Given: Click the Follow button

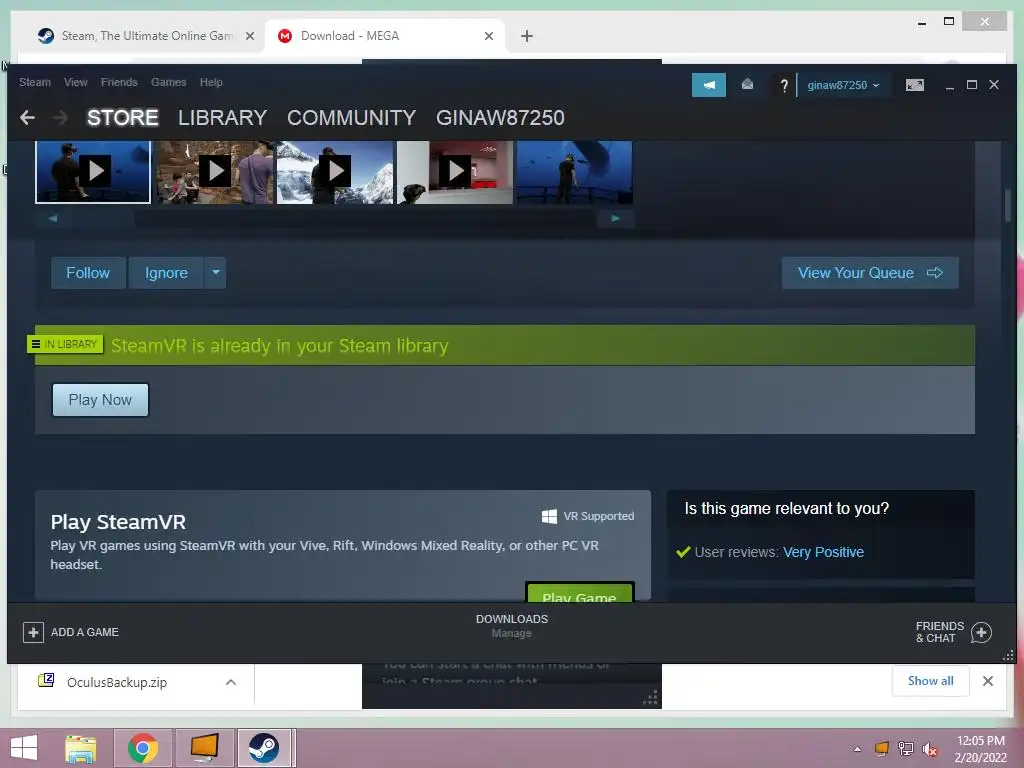Looking at the screenshot, I should click(88, 272).
